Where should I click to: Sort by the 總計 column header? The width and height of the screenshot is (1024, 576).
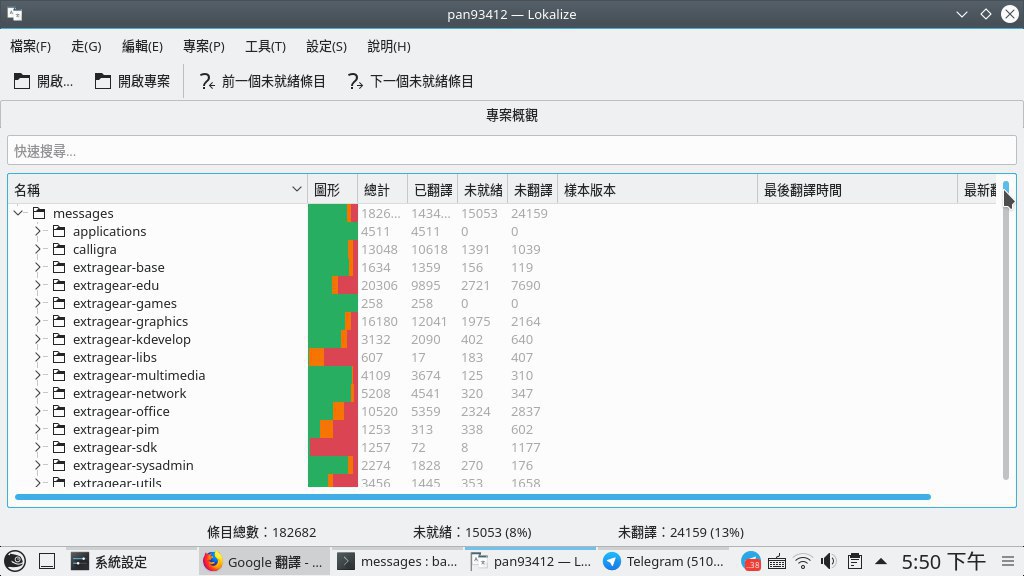click(382, 190)
